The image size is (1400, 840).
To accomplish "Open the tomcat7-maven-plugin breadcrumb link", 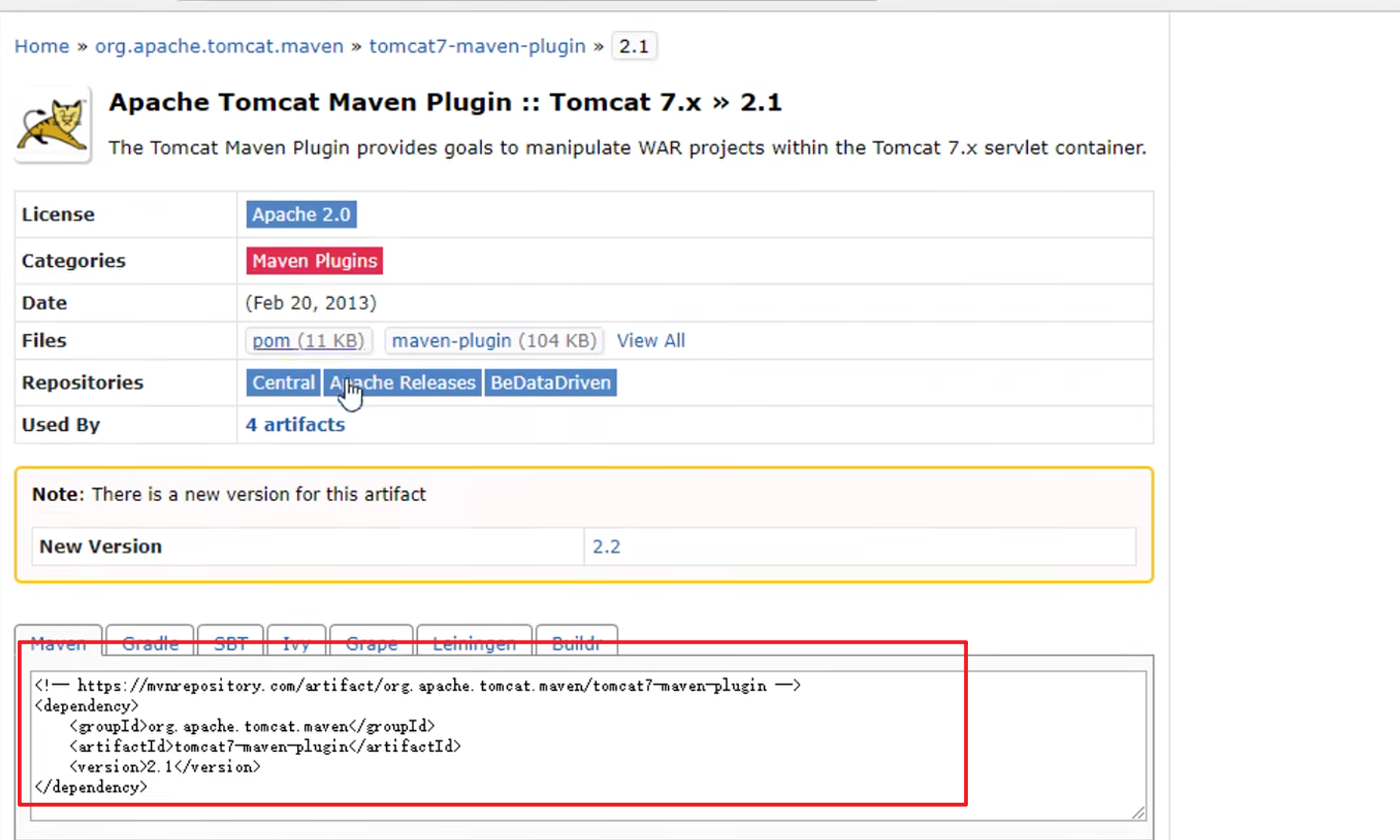I will click(477, 46).
